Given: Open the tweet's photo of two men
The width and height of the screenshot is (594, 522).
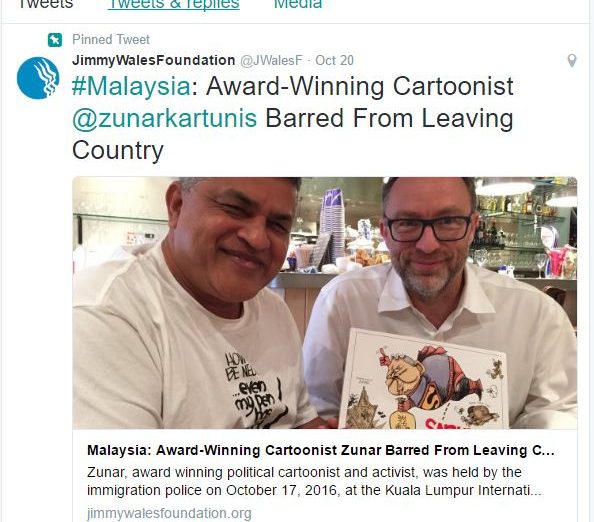Looking at the screenshot, I should click(325, 303).
